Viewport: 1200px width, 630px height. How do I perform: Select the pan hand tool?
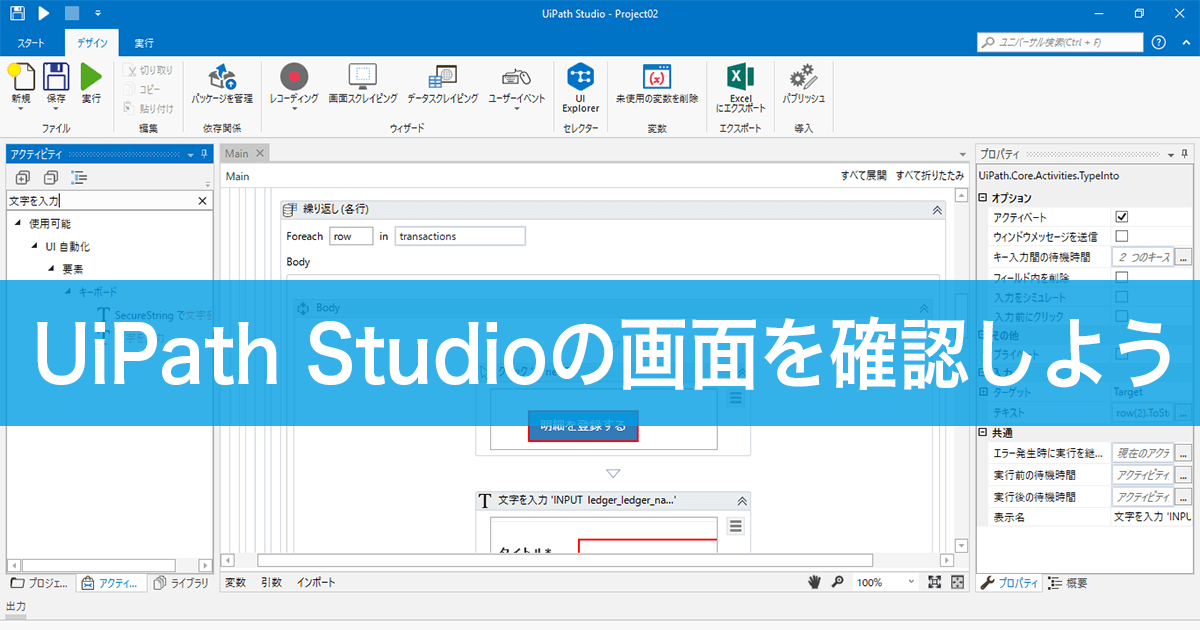click(816, 582)
